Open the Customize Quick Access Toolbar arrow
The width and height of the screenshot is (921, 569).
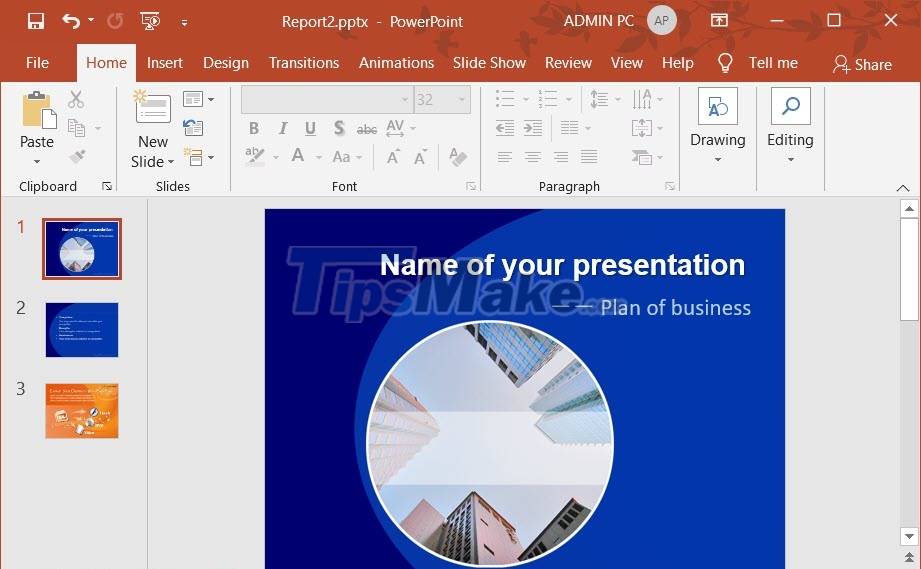tap(184, 23)
